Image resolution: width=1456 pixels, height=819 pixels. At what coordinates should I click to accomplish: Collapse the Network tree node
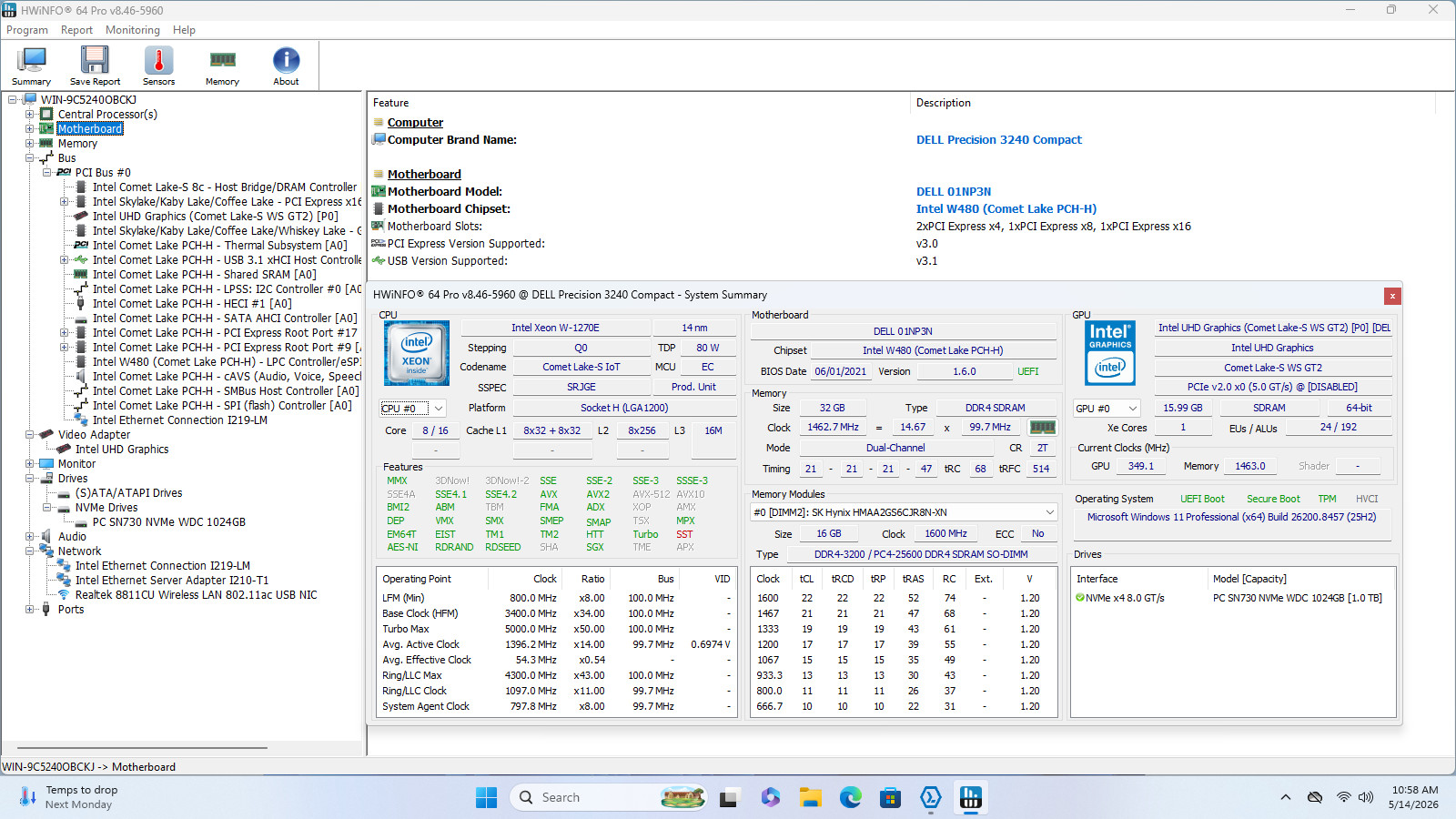[29, 551]
